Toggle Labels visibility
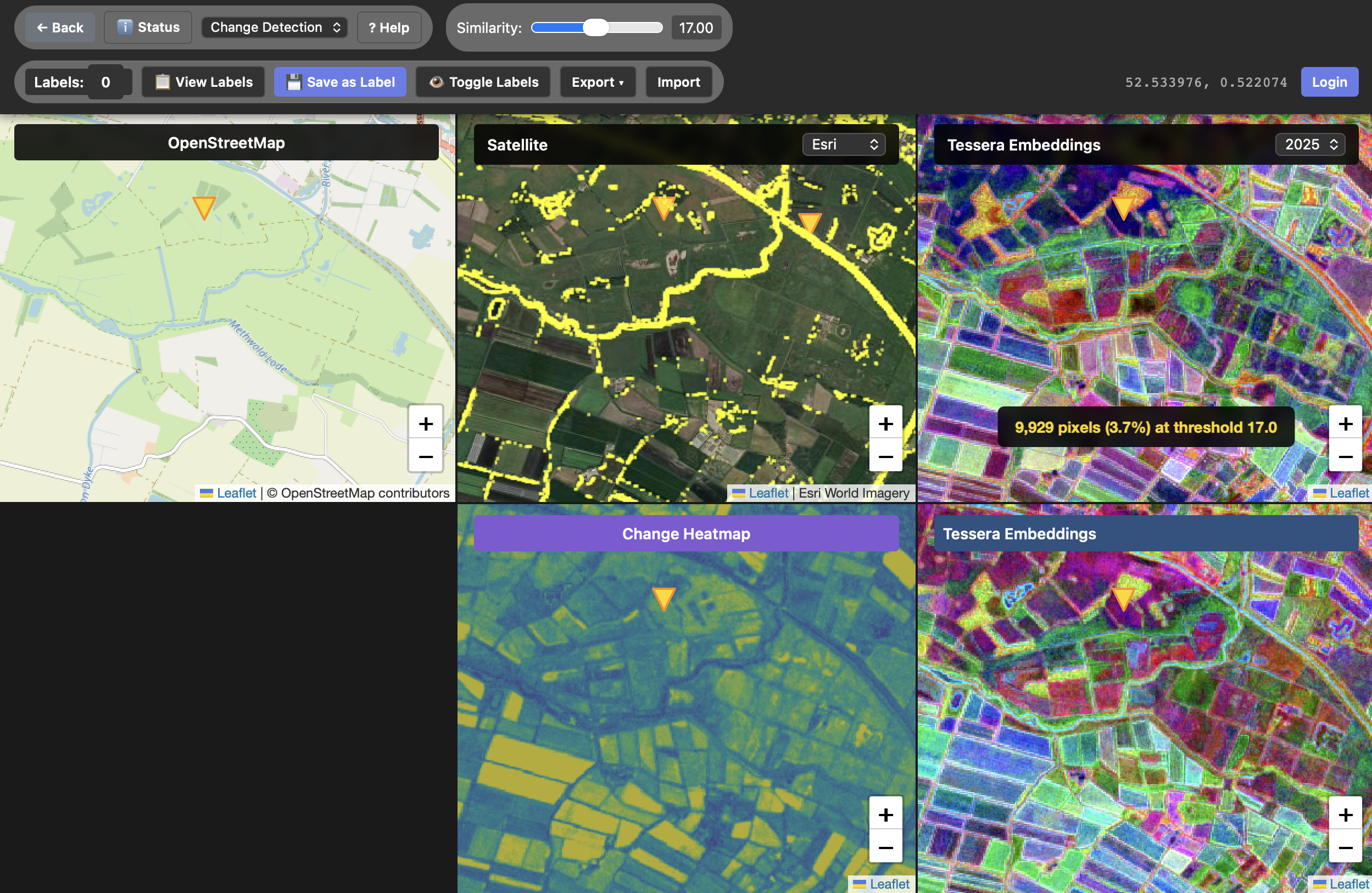 point(483,82)
